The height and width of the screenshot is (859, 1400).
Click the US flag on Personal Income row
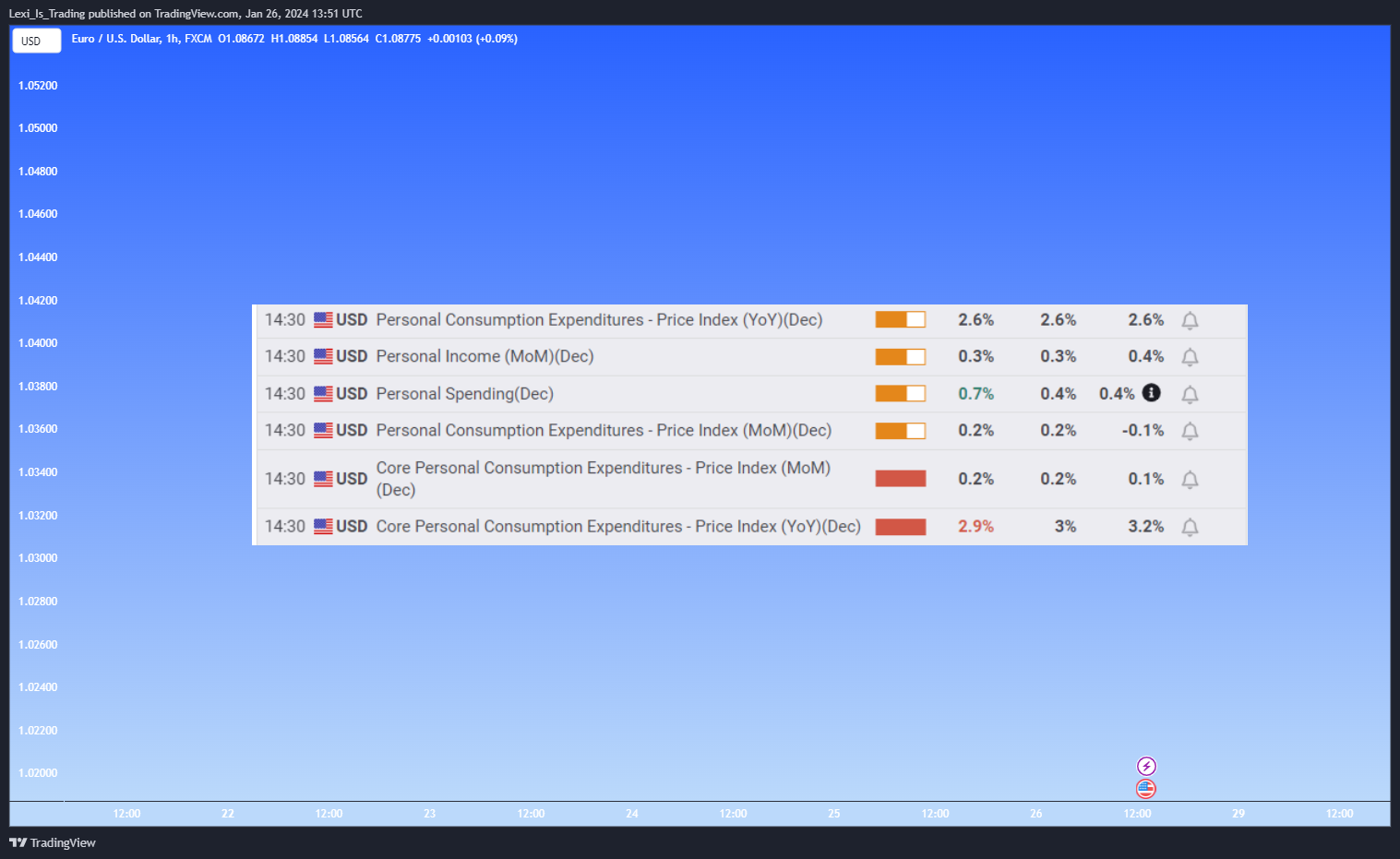click(x=323, y=356)
